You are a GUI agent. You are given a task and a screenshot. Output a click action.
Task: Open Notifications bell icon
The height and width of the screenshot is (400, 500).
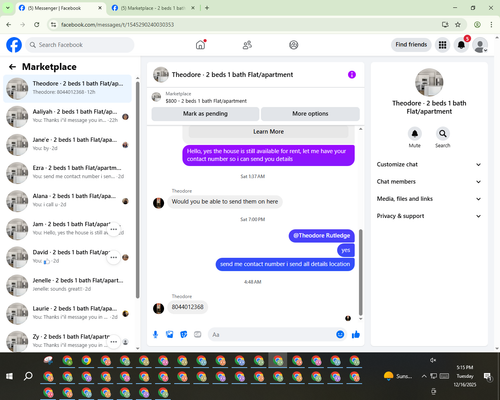tap(461, 45)
